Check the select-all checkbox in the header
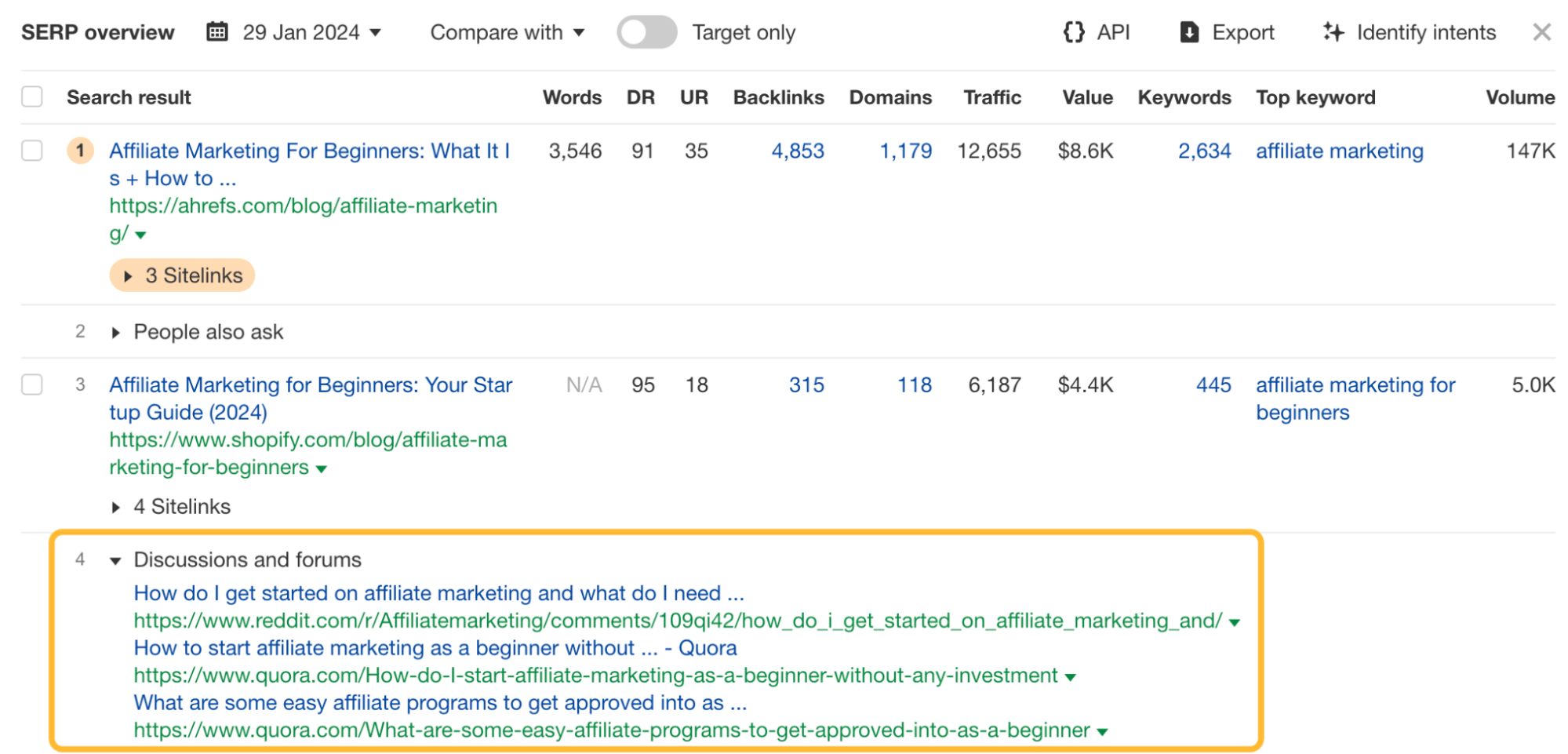The width and height of the screenshot is (1568, 754). click(32, 96)
